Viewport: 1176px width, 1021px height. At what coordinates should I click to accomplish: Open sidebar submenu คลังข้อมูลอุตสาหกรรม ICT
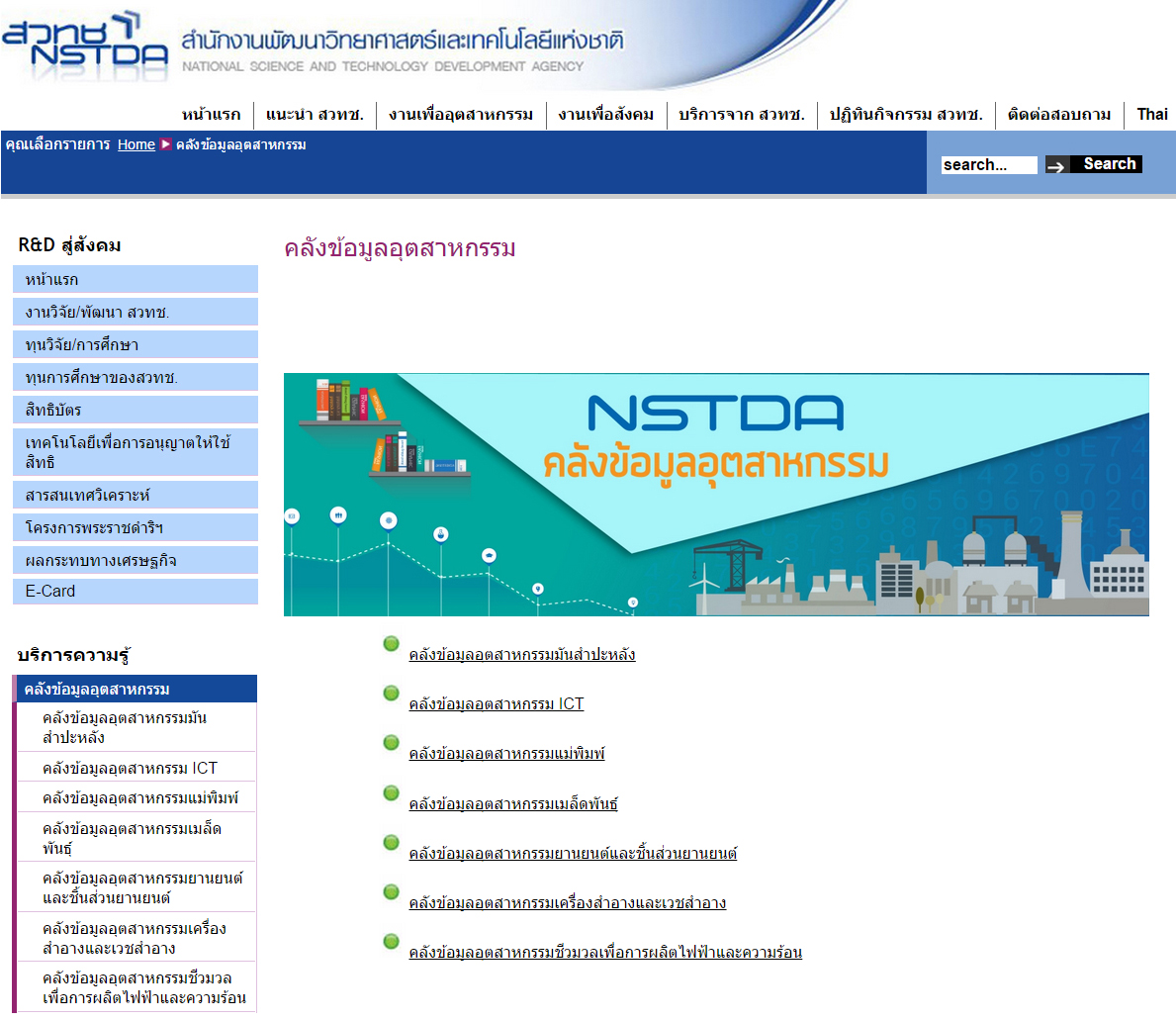coord(137,768)
